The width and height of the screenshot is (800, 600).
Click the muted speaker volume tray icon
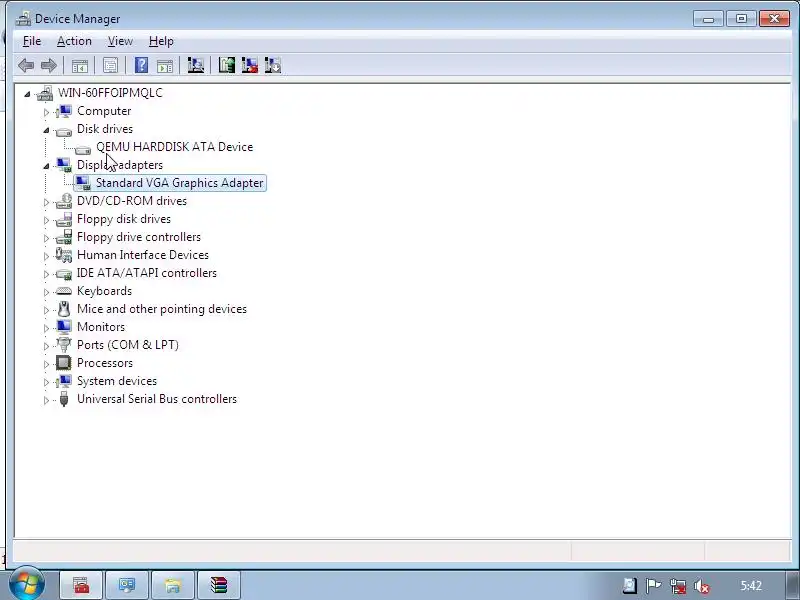[x=702, y=586]
